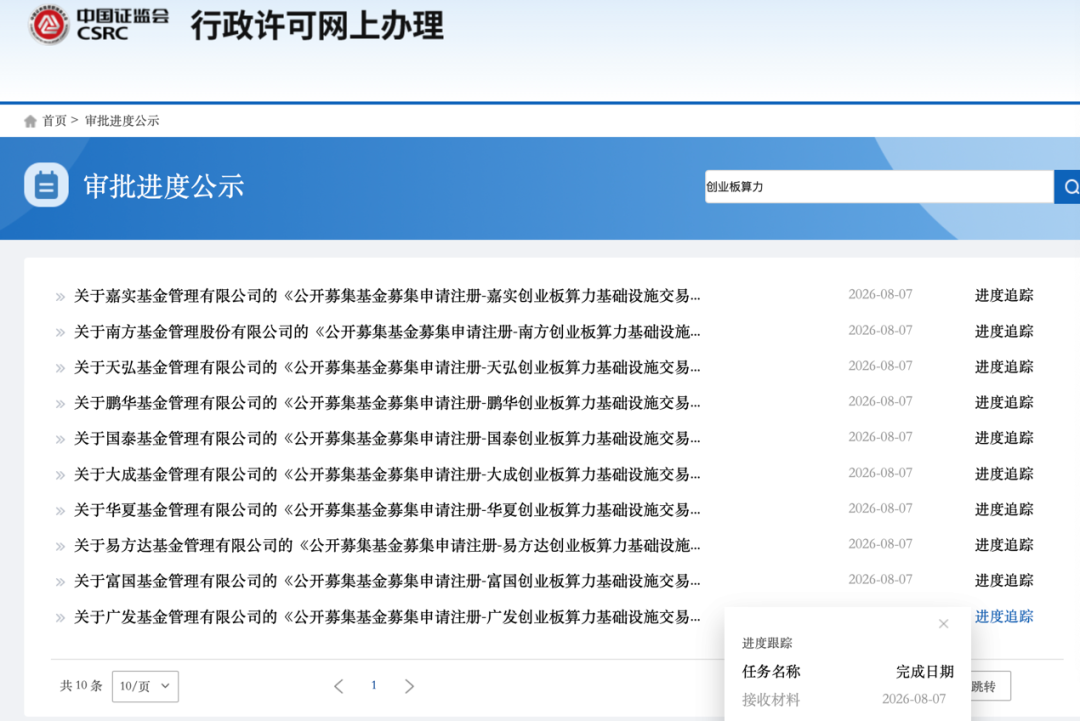Click the double-chevron icon before 南方基金 row

[61, 333]
